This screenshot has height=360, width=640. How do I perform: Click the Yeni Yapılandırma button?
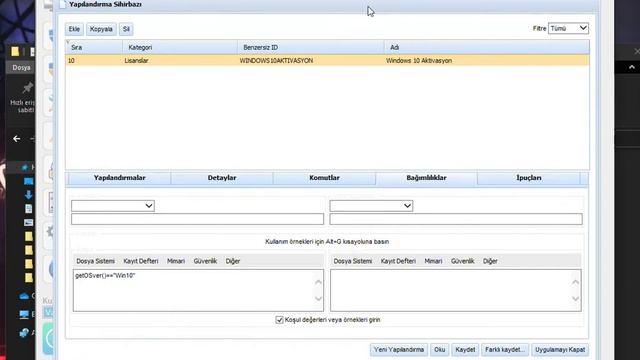[399, 350]
